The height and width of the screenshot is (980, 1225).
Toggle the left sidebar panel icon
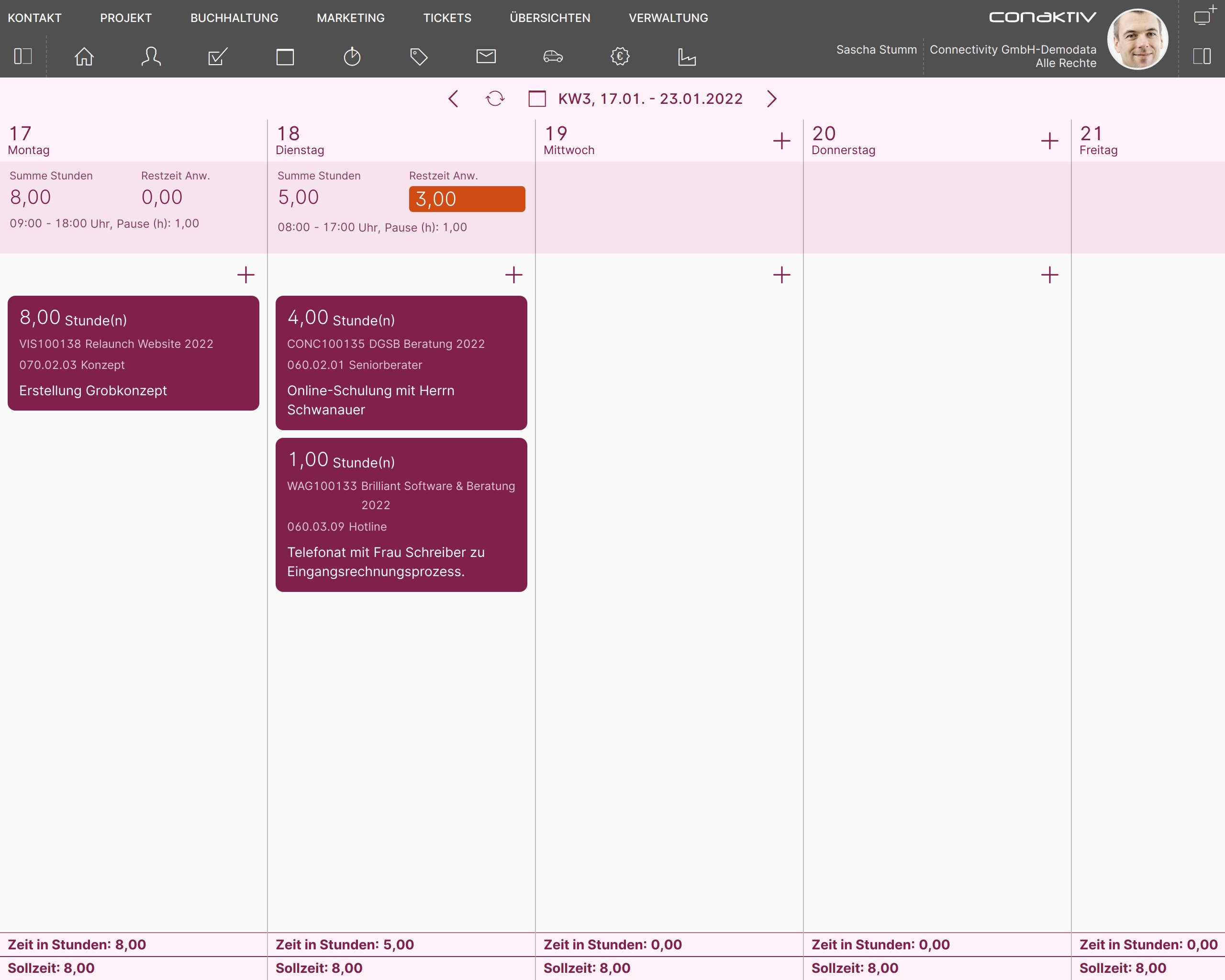point(22,56)
